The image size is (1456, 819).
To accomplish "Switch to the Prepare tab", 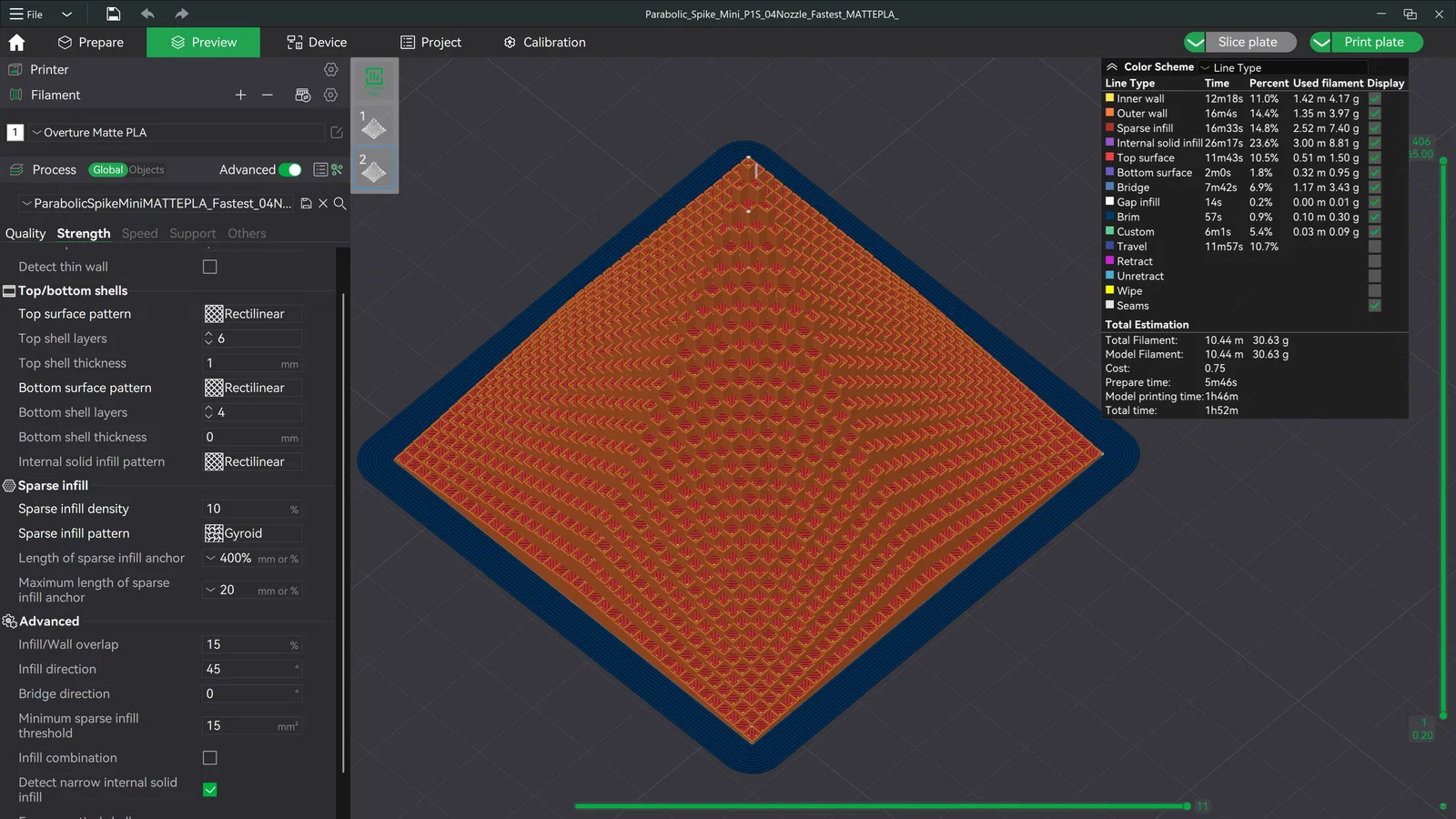I will point(90,43).
